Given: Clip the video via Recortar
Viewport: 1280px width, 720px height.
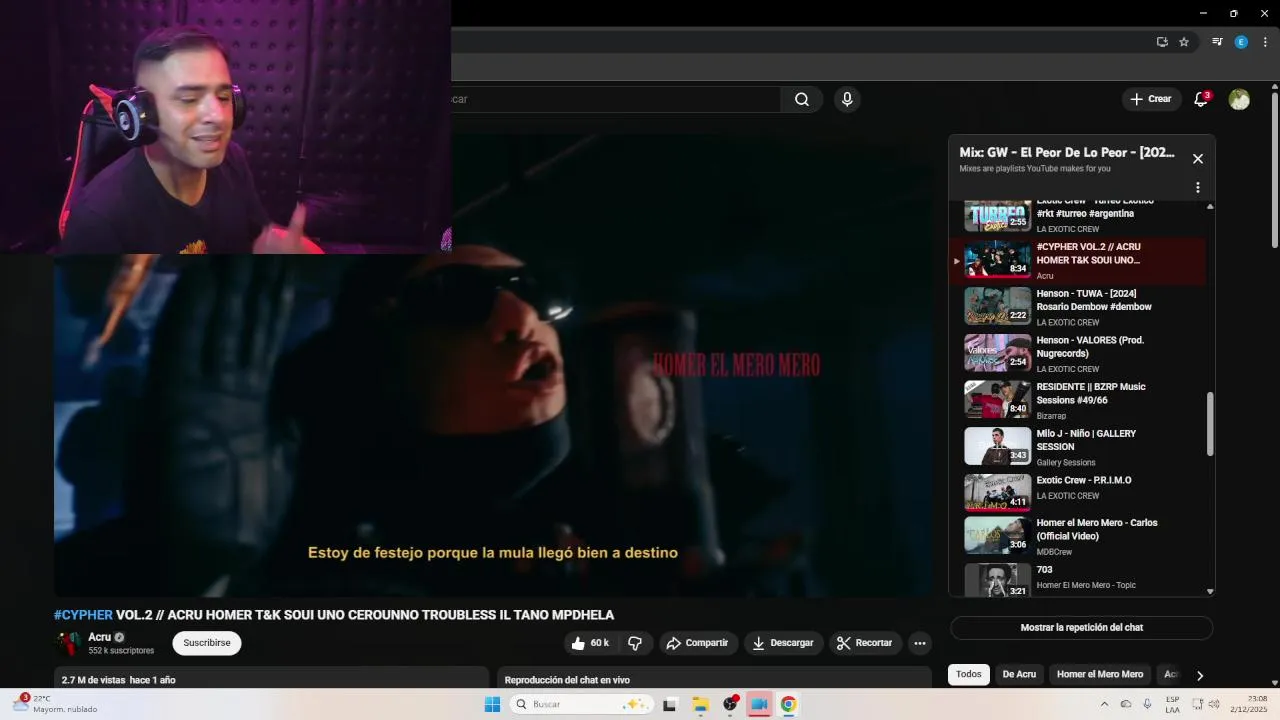Looking at the screenshot, I should pos(865,643).
